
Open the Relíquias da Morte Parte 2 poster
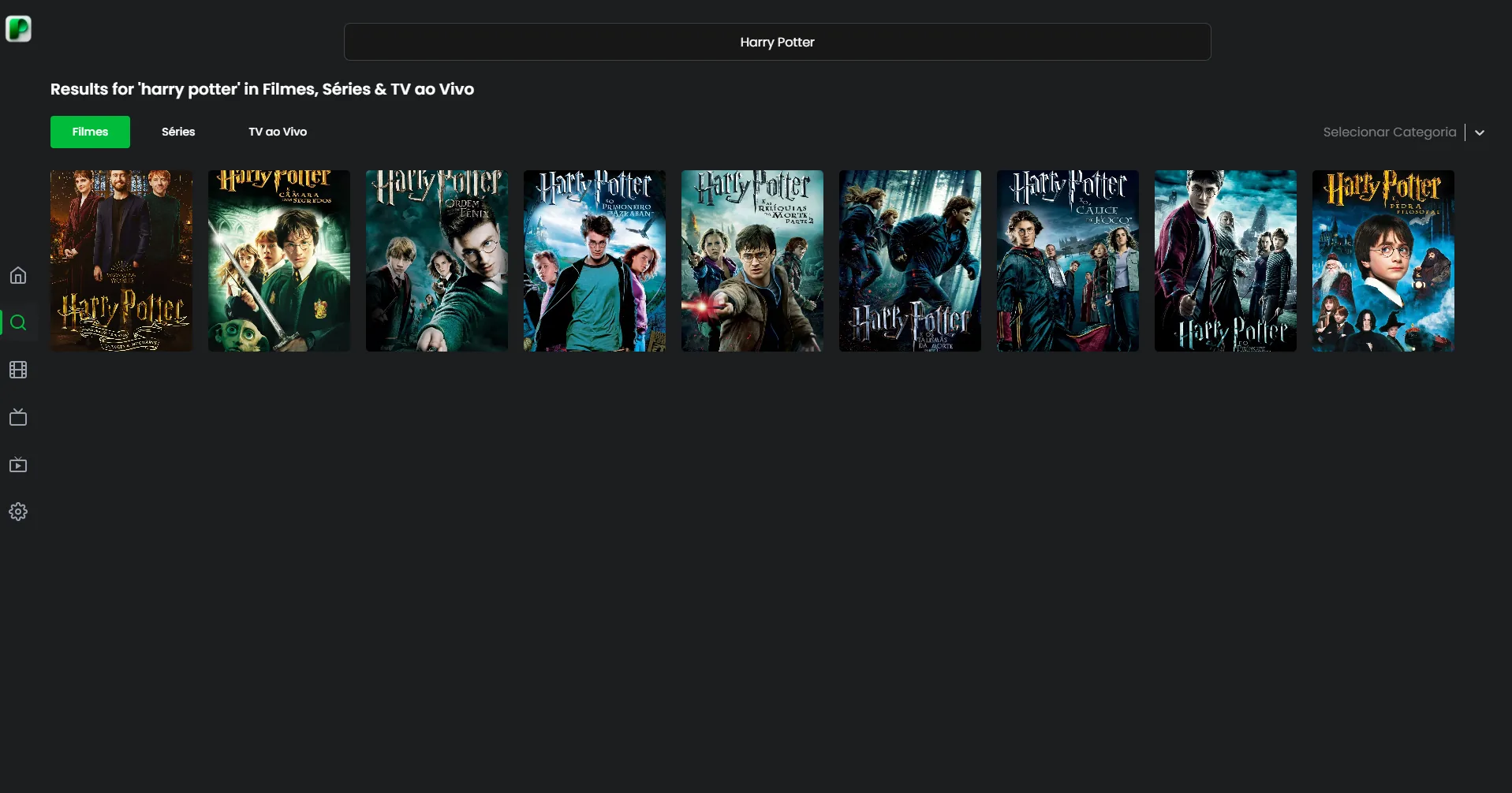point(752,261)
